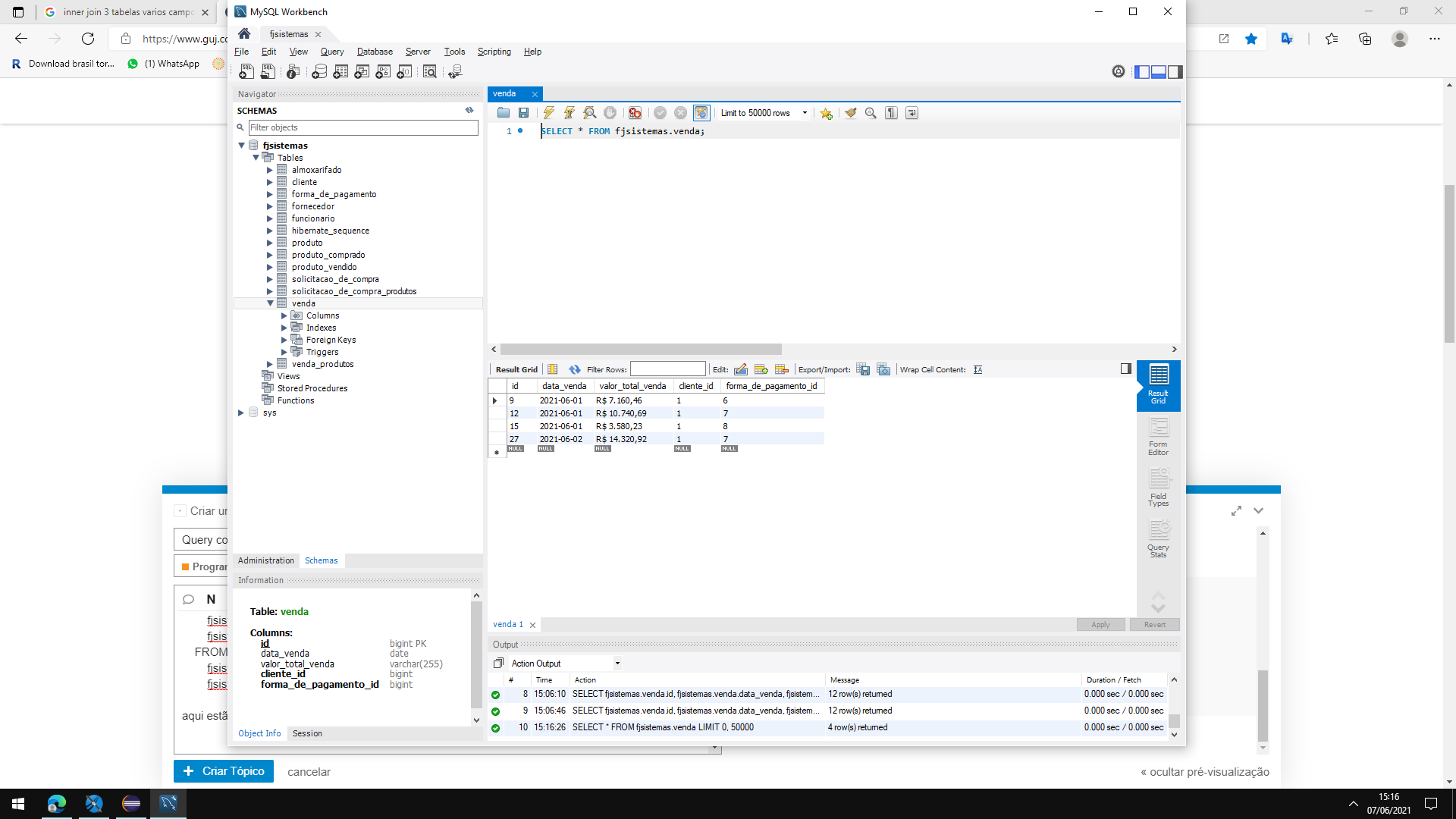Click the Criar Tópico button

click(x=224, y=771)
